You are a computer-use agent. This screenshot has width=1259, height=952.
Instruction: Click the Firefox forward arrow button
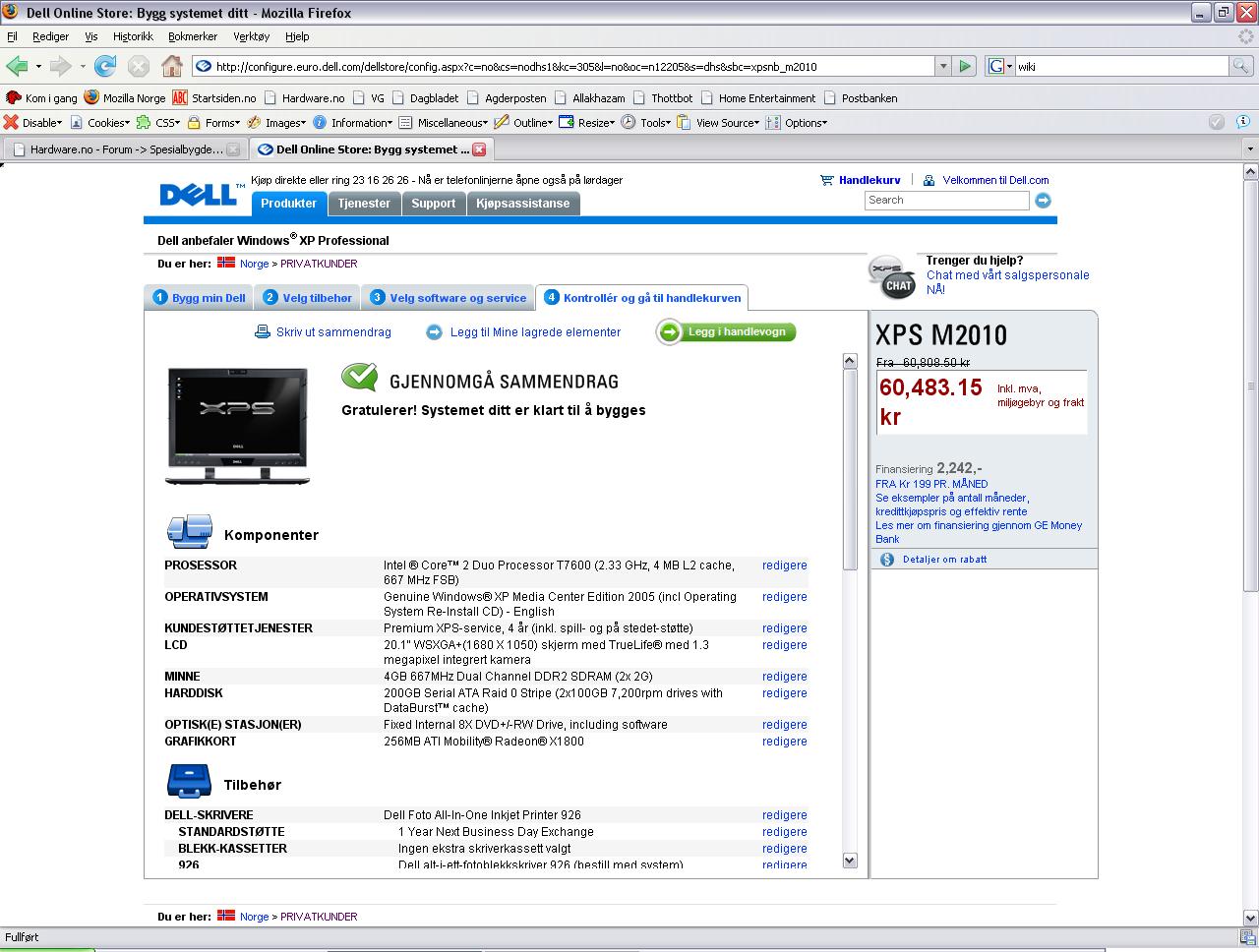click(61, 66)
